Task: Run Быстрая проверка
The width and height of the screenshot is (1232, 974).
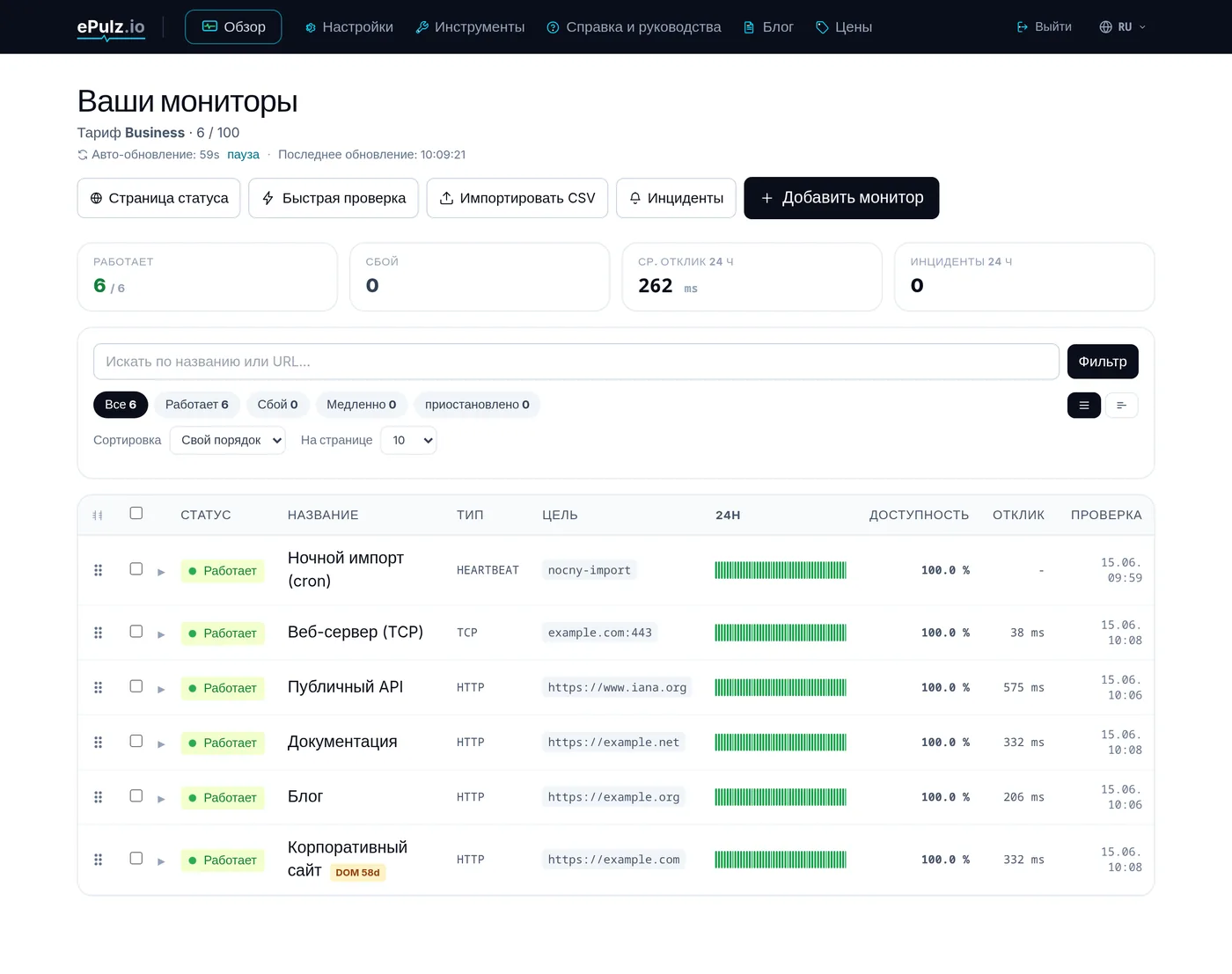Action: [x=334, y=198]
